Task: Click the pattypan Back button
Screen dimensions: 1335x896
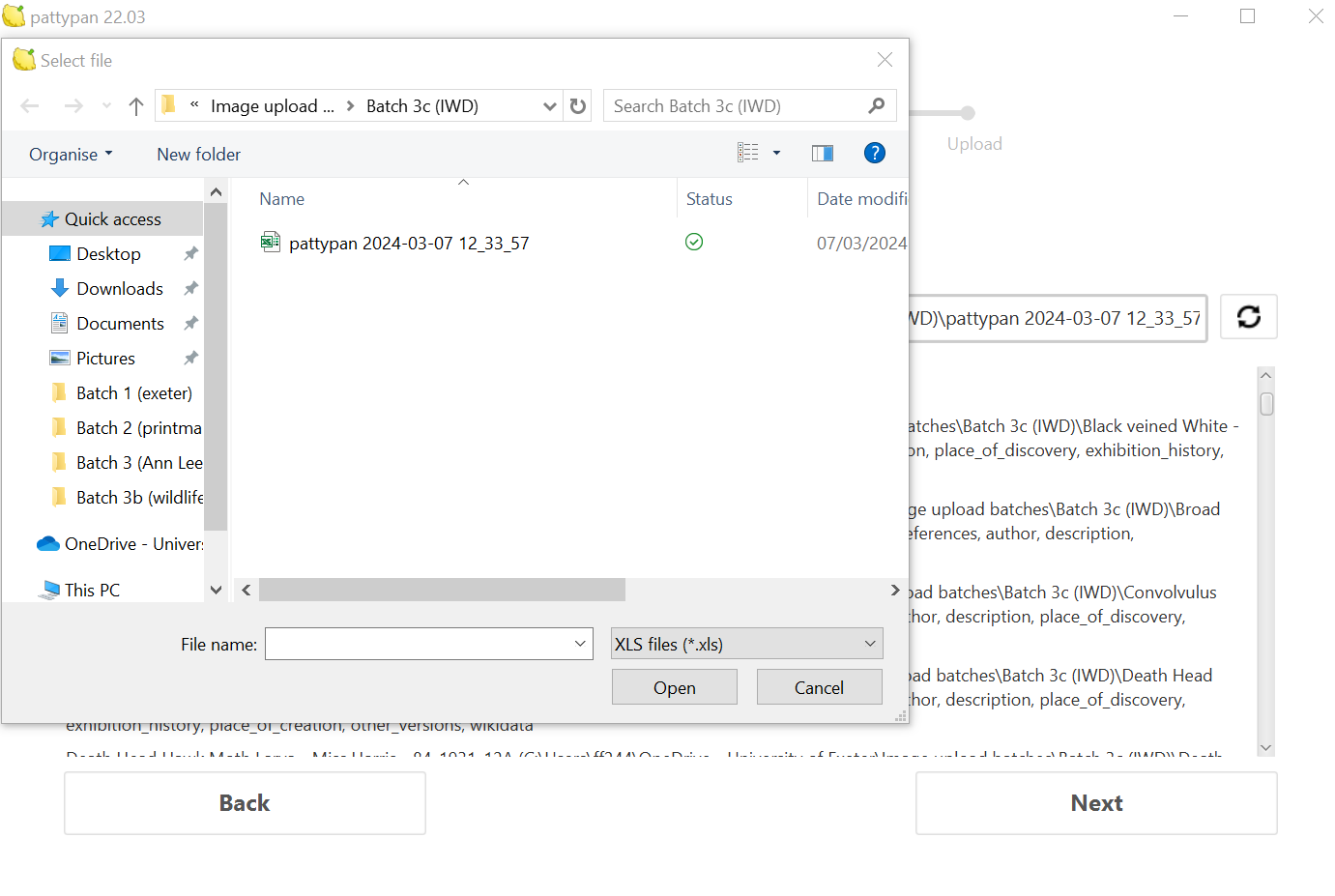Action: [x=245, y=803]
